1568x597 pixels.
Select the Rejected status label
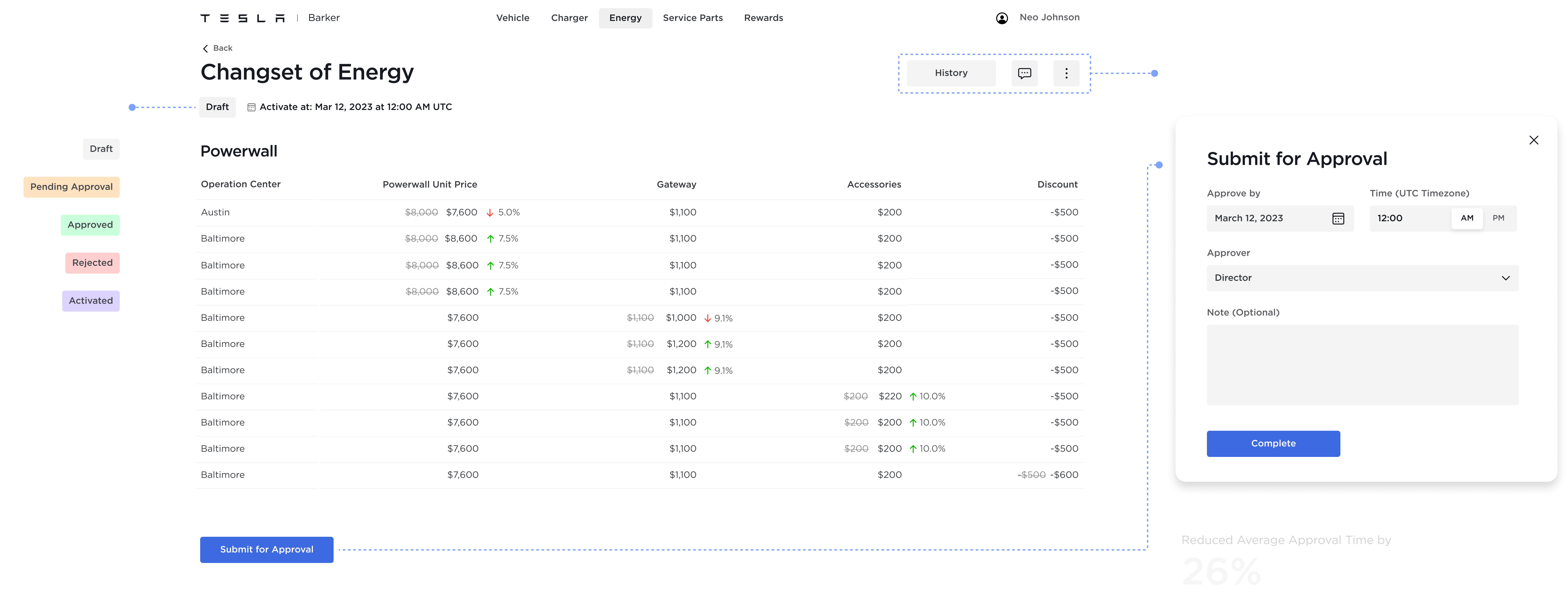92,263
